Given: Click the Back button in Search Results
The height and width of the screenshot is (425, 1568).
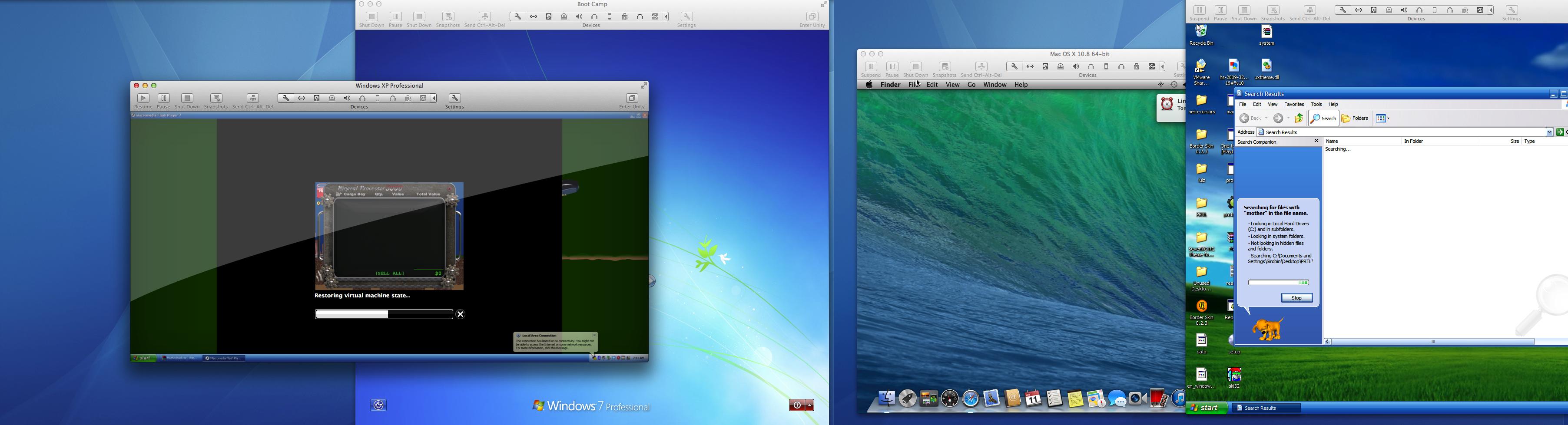Looking at the screenshot, I should [x=1251, y=119].
